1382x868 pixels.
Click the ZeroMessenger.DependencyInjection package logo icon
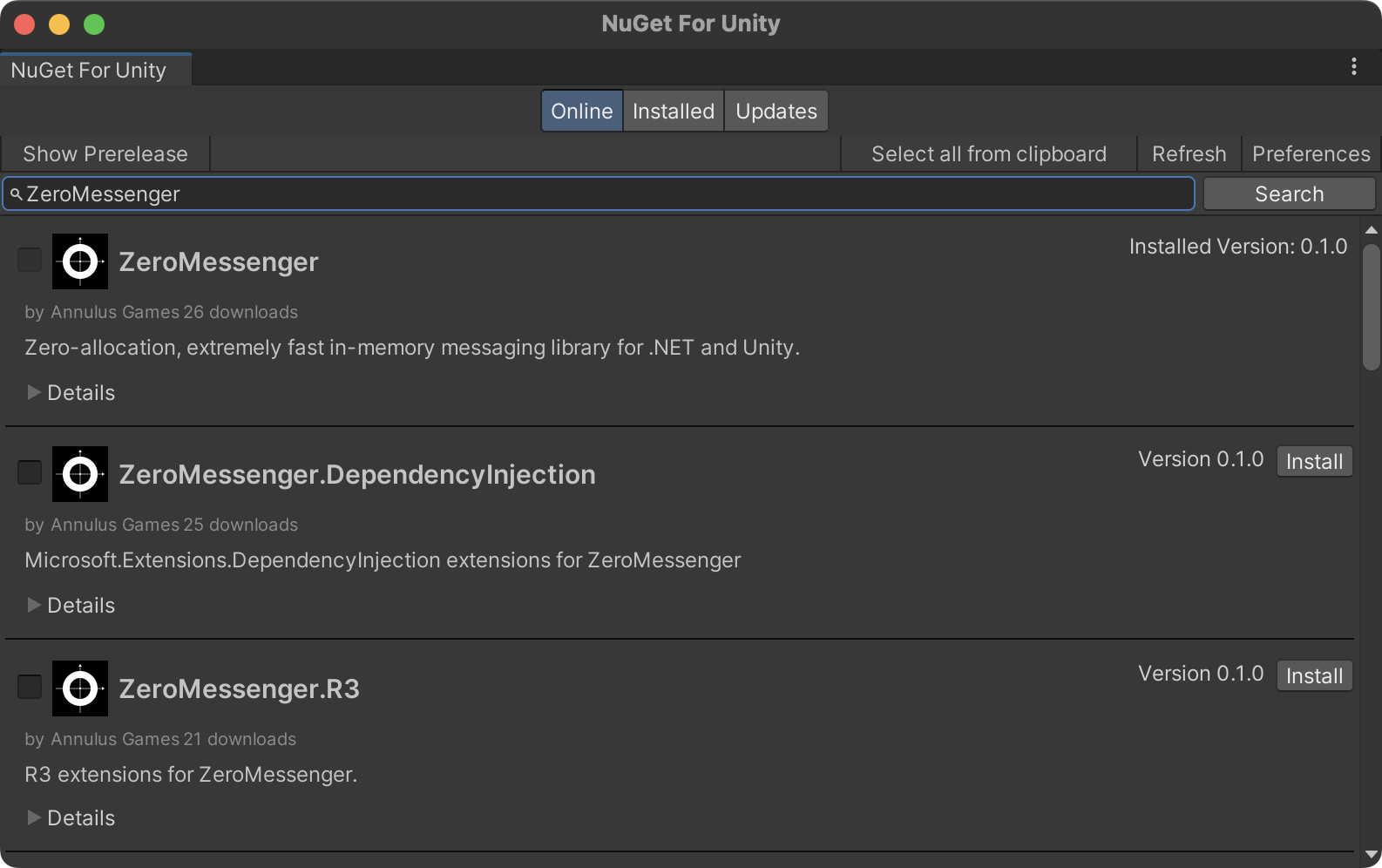tap(80, 474)
